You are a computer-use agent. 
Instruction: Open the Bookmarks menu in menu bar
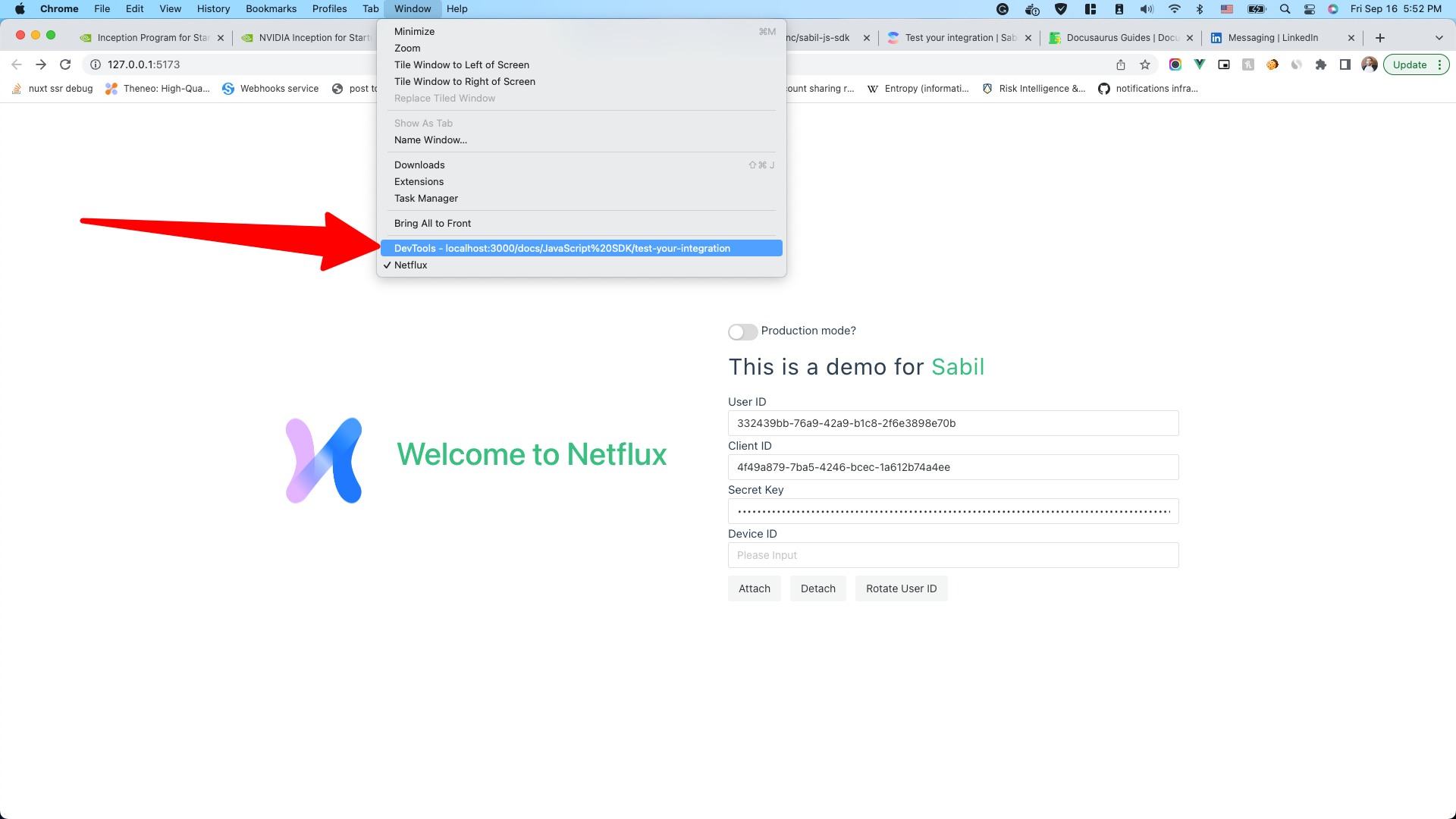click(271, 9)
